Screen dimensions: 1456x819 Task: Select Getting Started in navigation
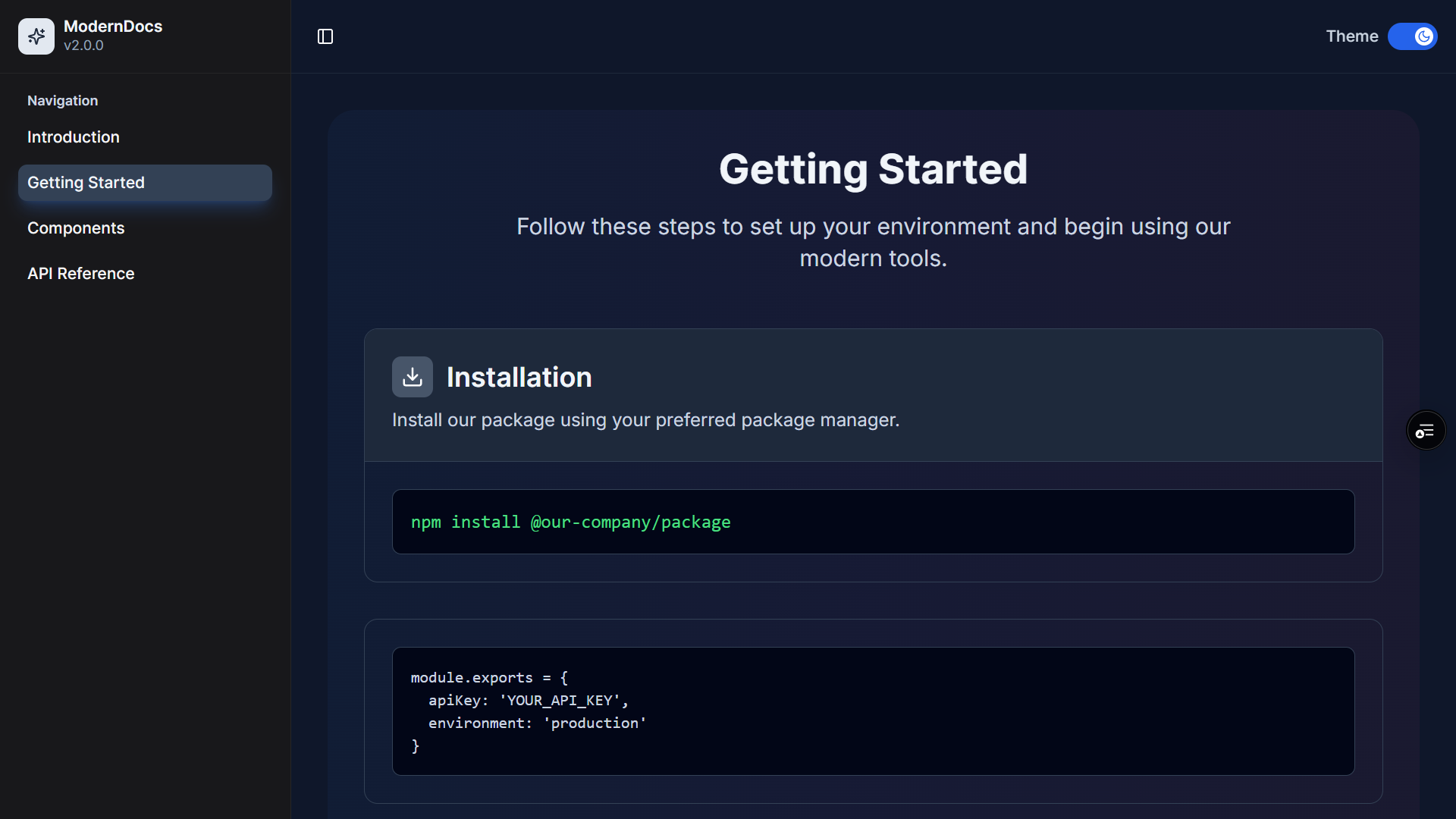coord(145,183)
